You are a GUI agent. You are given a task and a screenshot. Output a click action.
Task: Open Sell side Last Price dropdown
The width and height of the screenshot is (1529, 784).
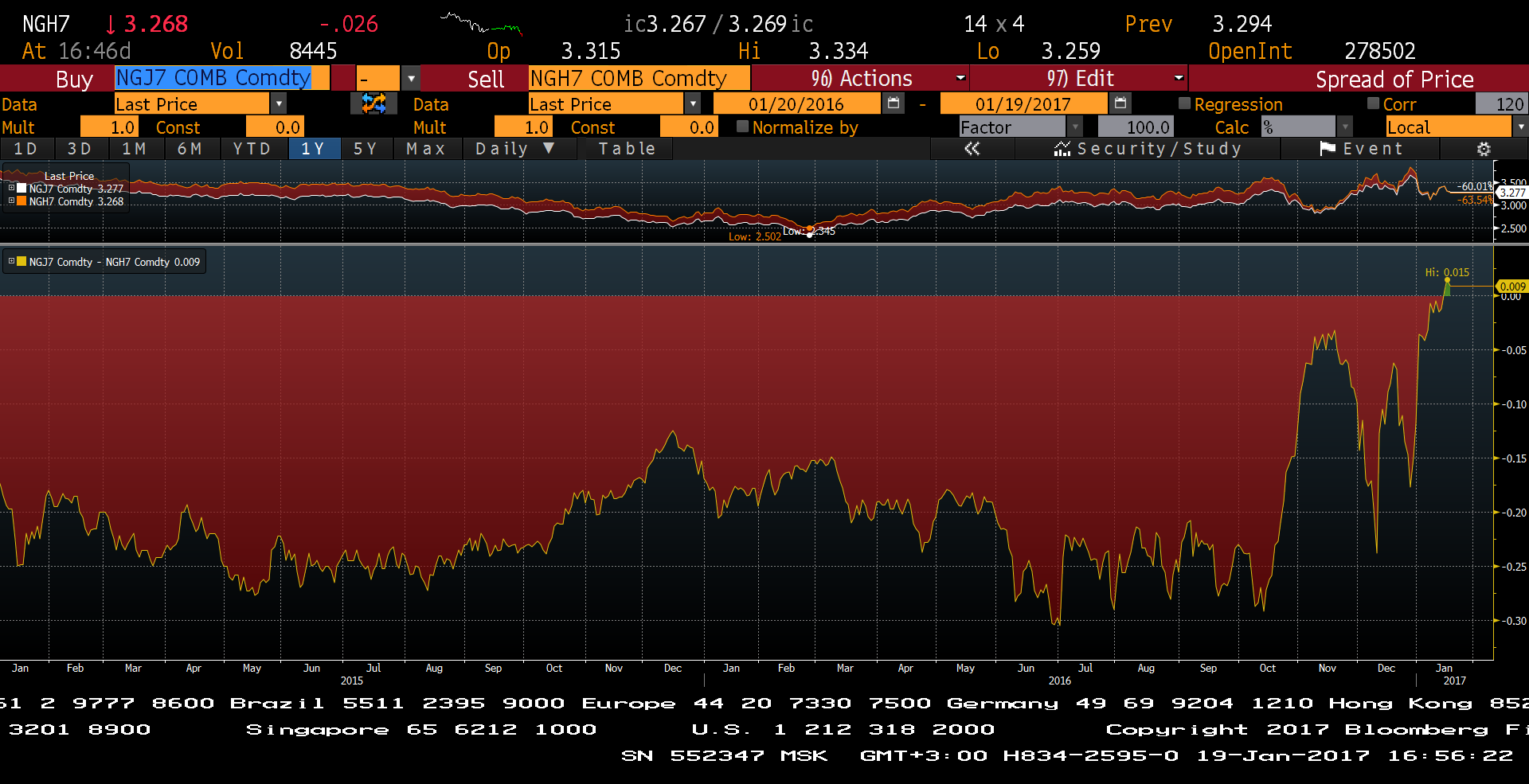693,103
